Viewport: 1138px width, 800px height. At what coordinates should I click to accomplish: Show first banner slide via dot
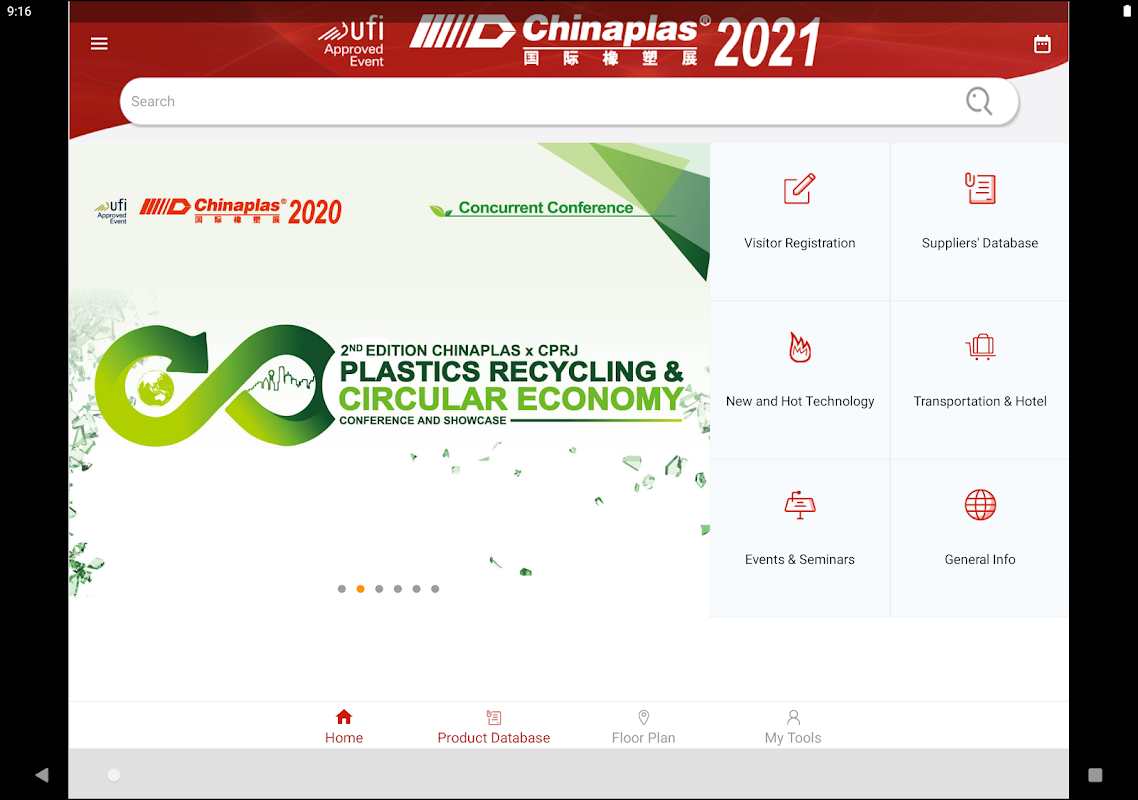pyautogui.click(x=342, y=589)
